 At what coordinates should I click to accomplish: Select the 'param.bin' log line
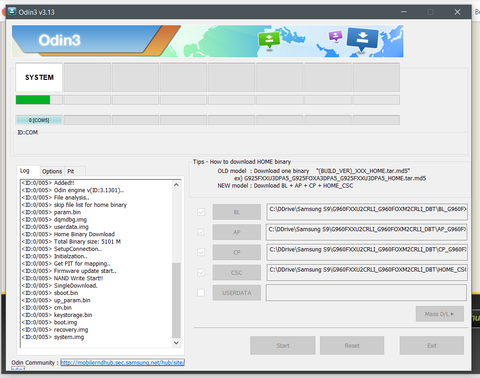pos(51,212)
